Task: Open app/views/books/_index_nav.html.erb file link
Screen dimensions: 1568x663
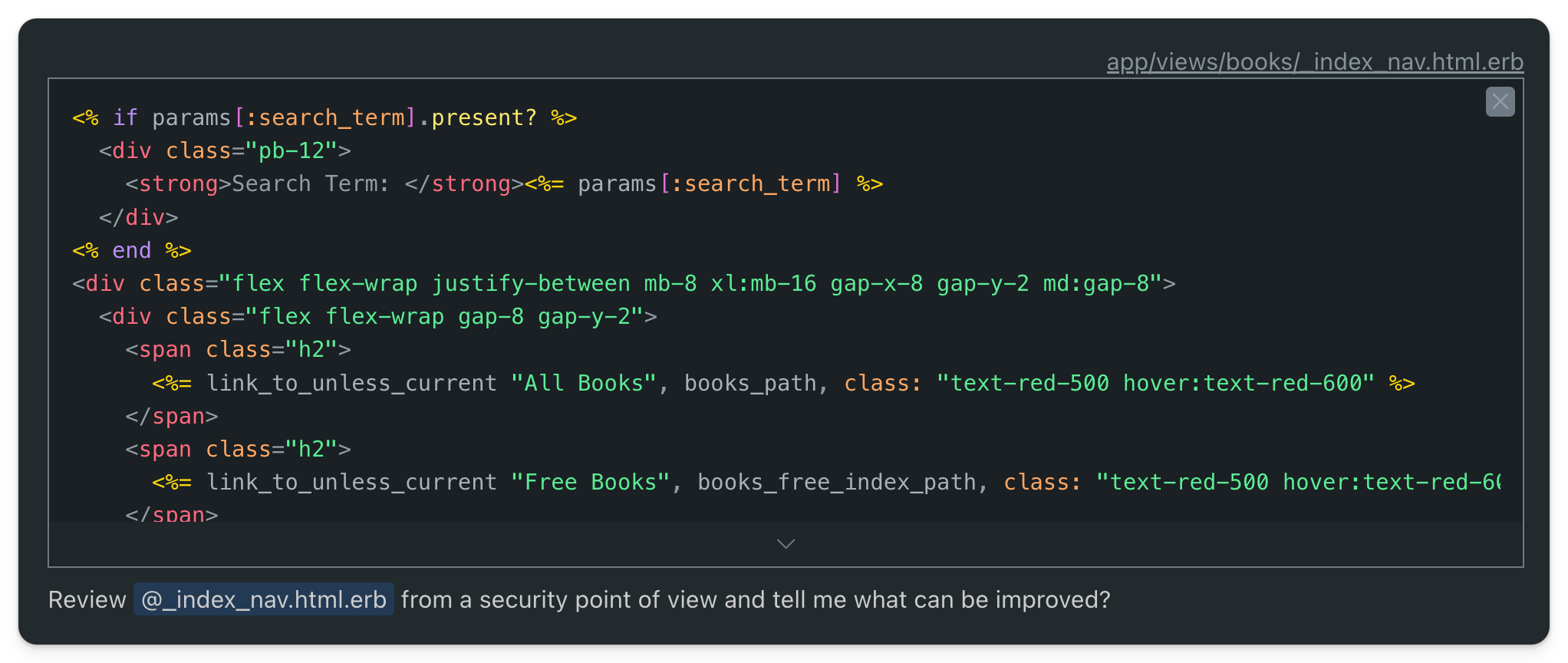Action: coord(1315,61)
